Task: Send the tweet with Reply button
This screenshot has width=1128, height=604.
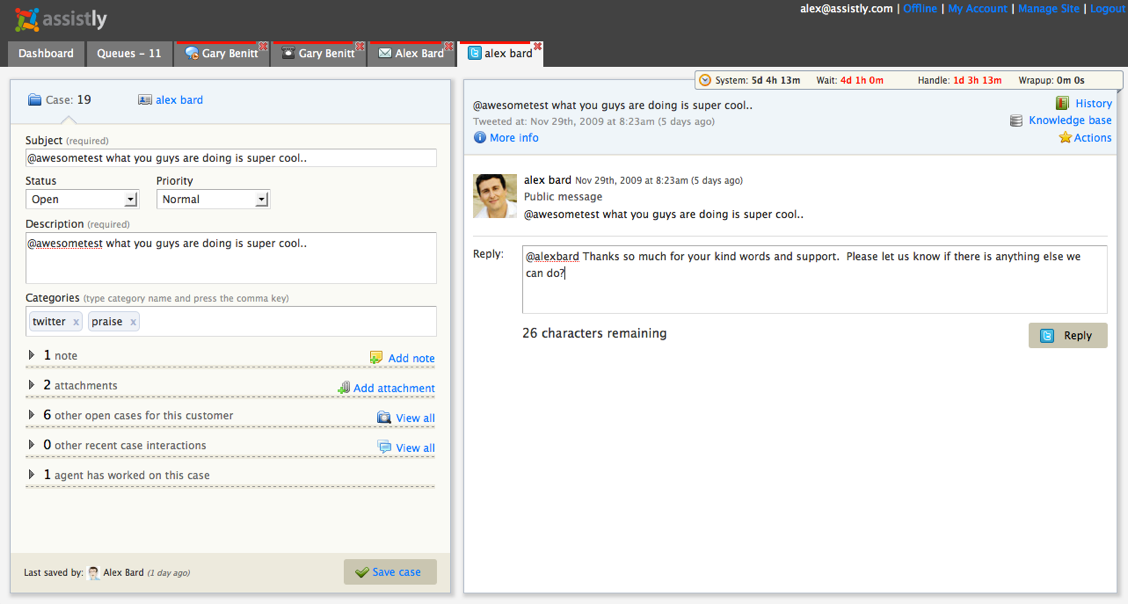Action: (1067, 336)
